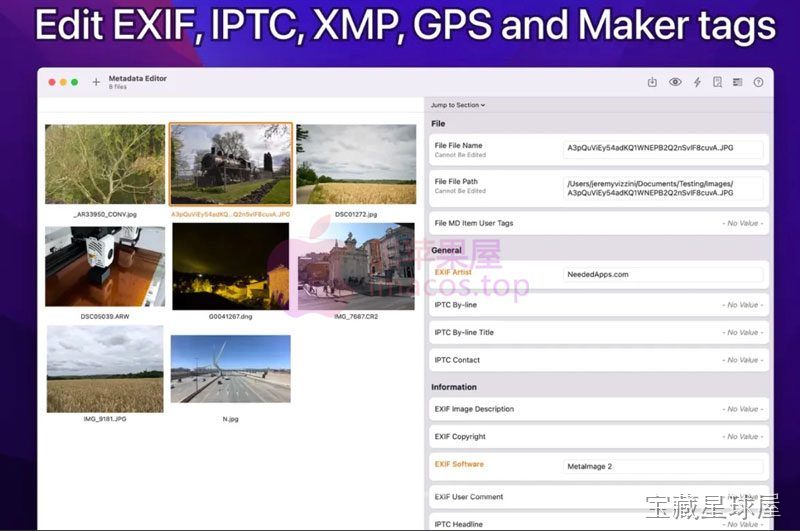The width and height of the screenshot is (800, 531).
Task: Click the green zoom window button
Action: coord(74,82)
